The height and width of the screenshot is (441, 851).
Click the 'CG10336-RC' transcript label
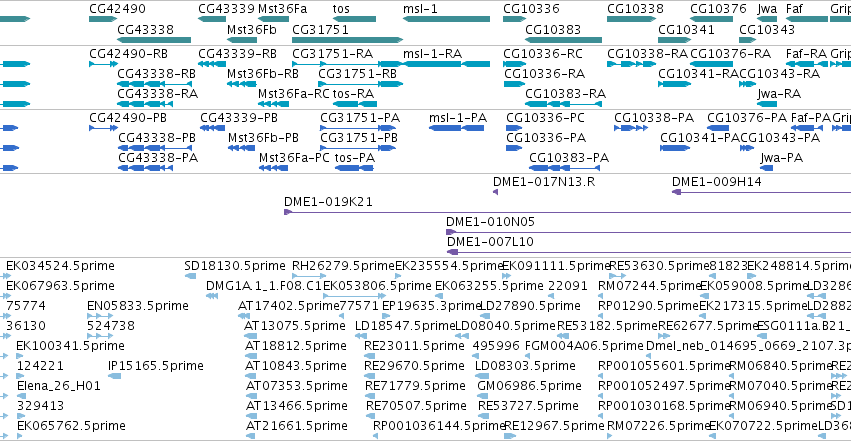point(543,54)
